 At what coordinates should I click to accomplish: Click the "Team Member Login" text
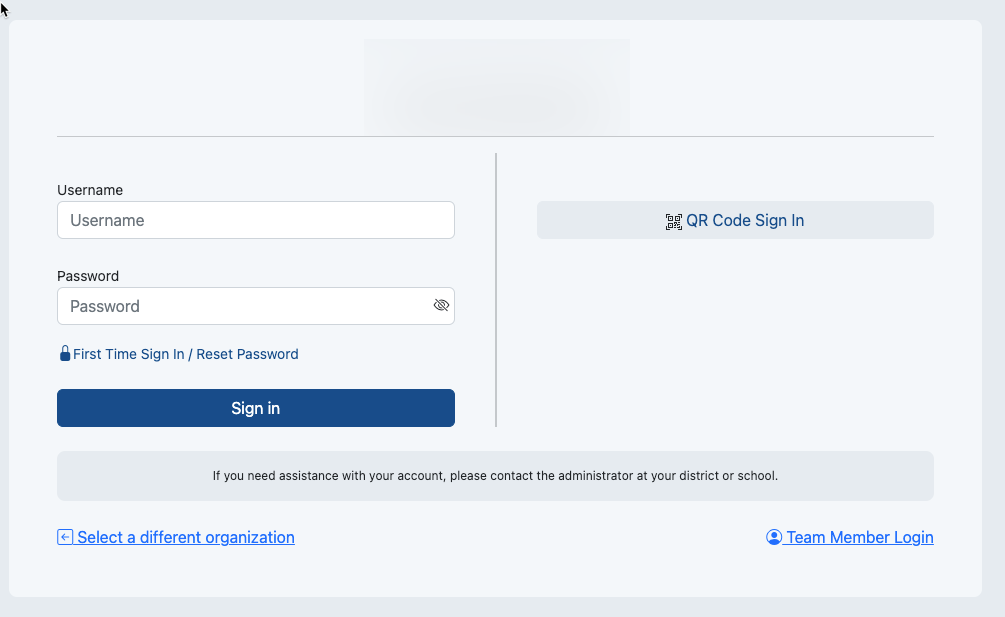point(860,537)
